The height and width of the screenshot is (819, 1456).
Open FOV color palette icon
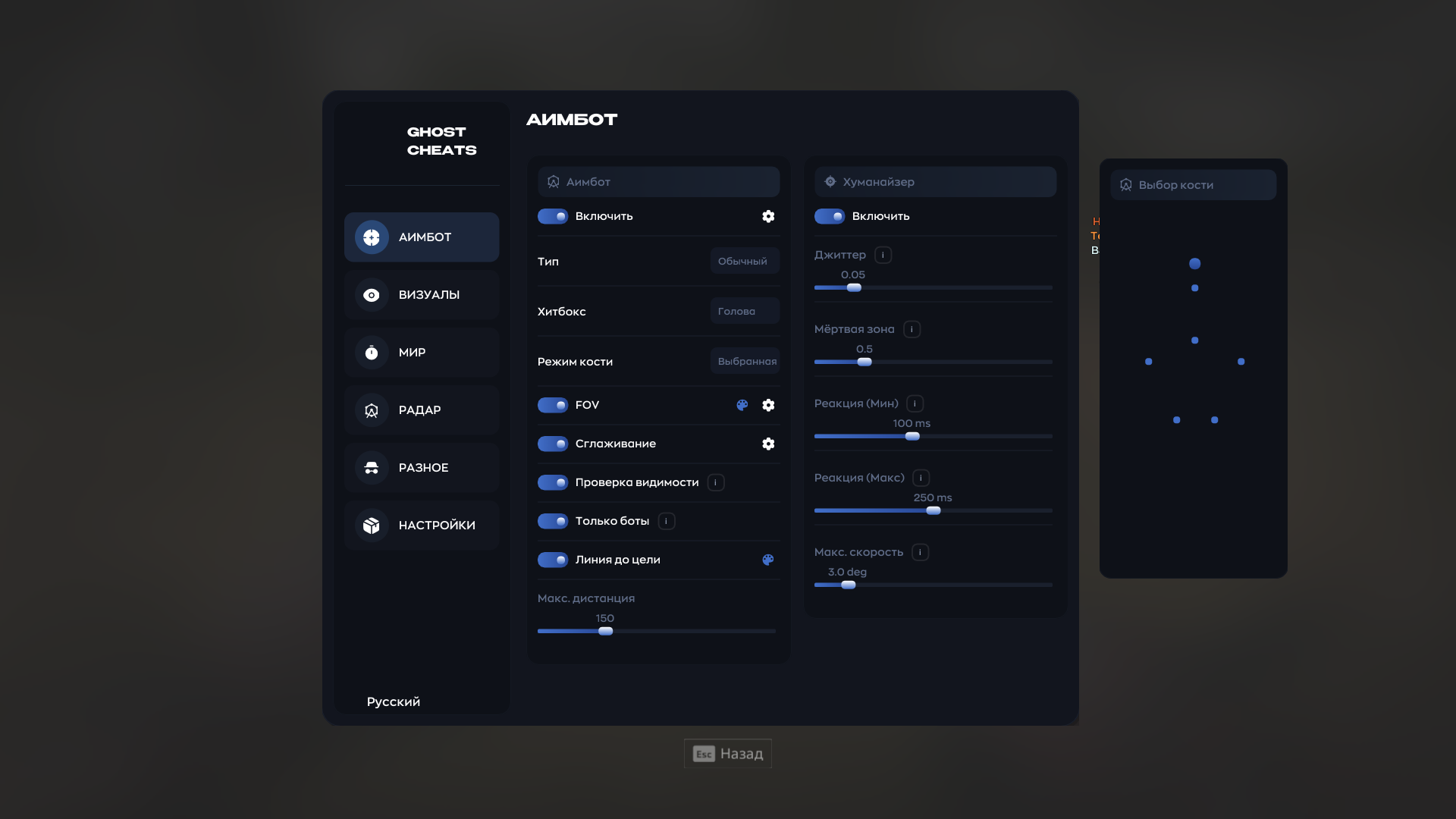742,405
